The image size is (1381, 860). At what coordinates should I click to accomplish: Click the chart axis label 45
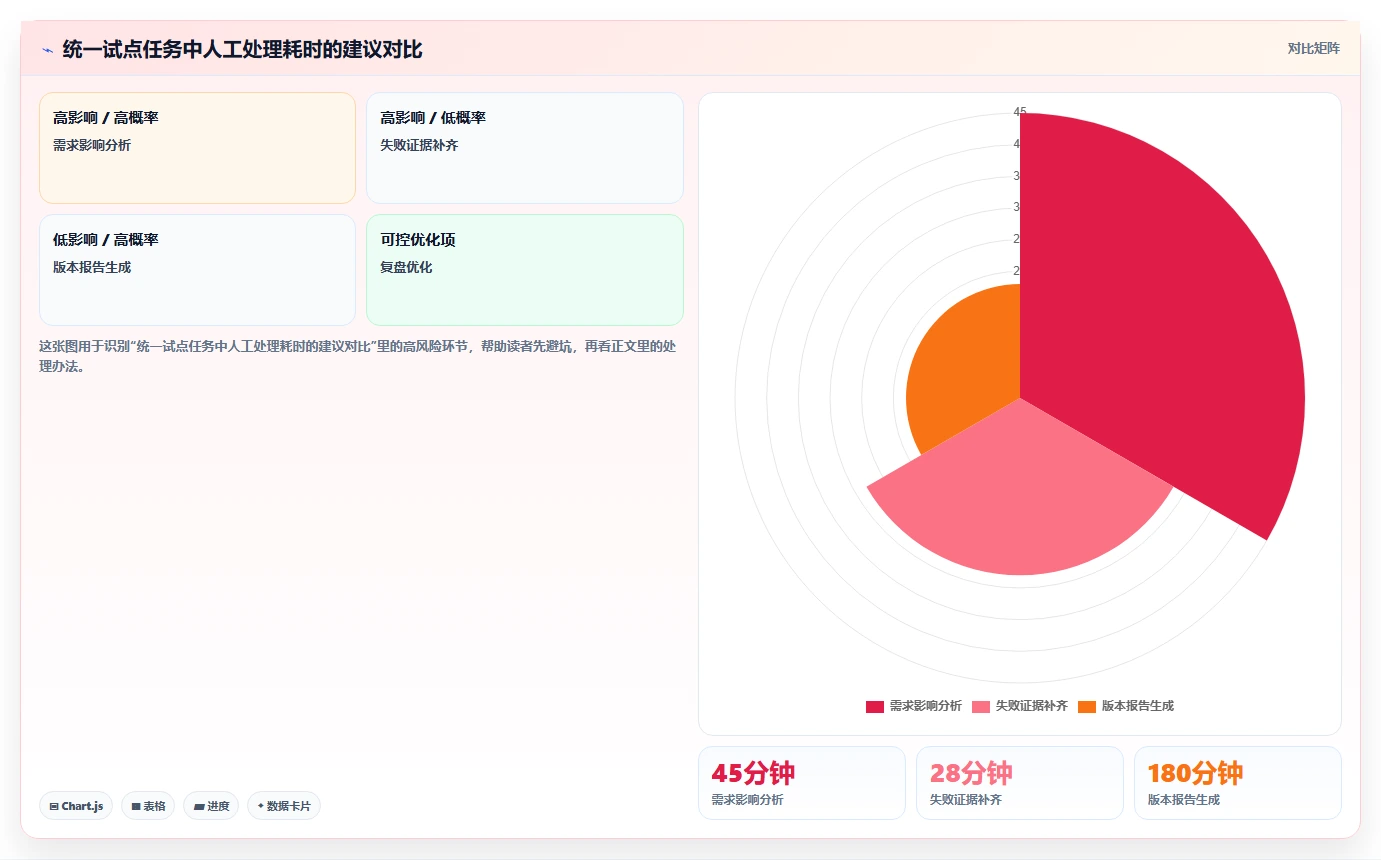[1020, 112]
